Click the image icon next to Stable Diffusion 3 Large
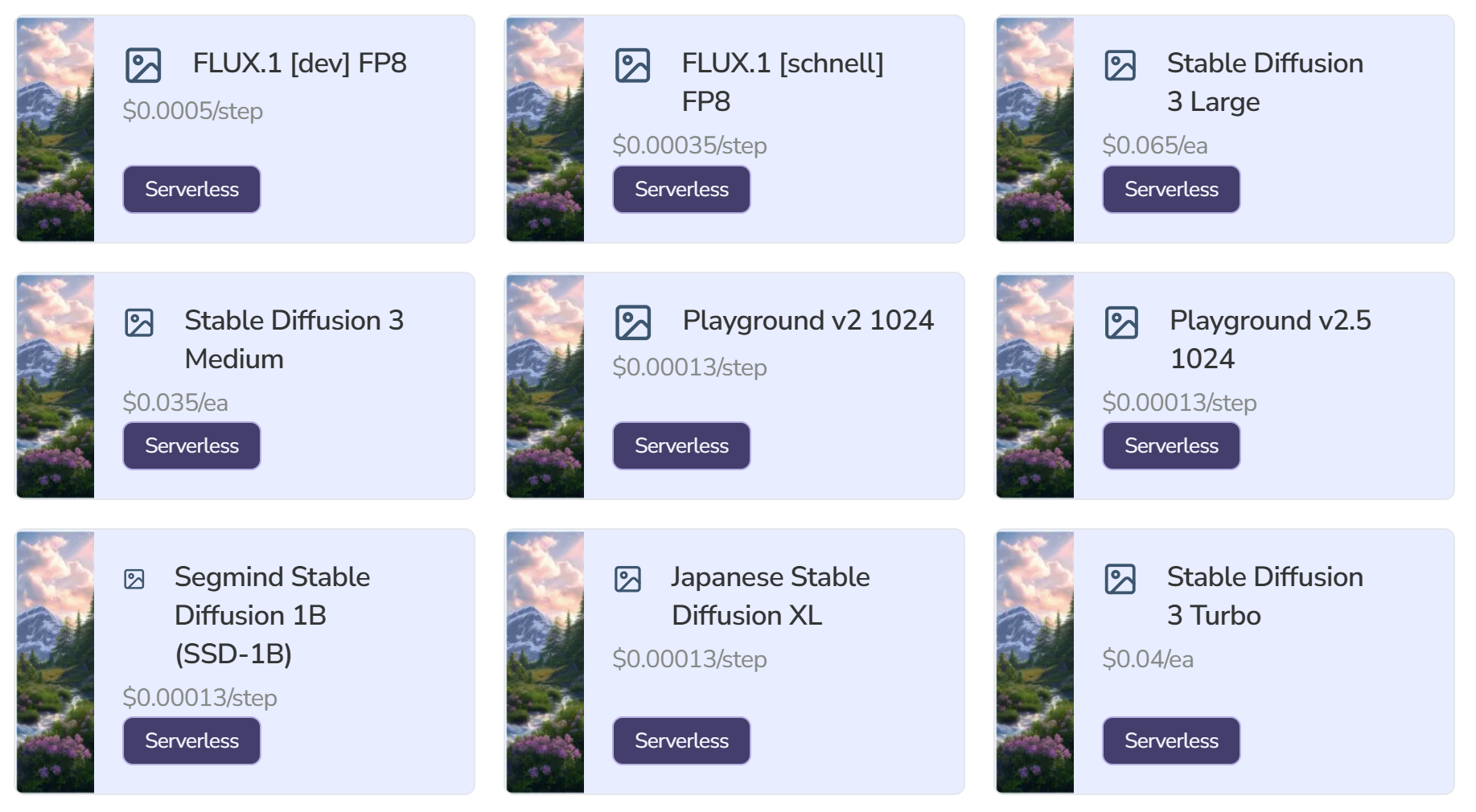This screenshot has height=812, width=1476. tap(1120, 65)
